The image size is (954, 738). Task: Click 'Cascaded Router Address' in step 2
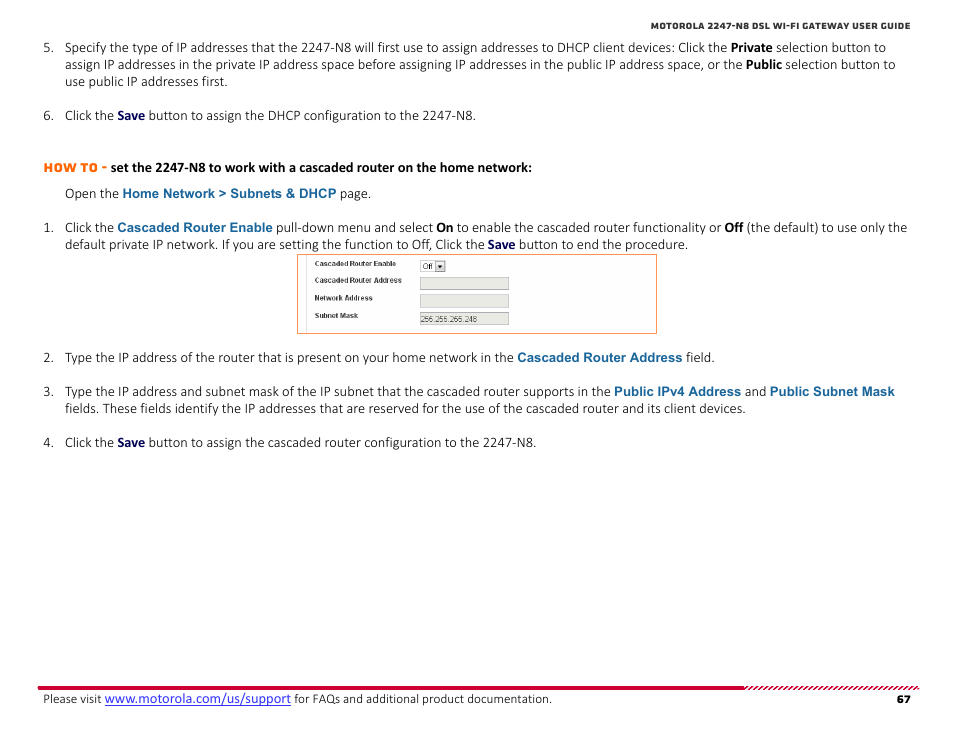click(x=599, y=358)
